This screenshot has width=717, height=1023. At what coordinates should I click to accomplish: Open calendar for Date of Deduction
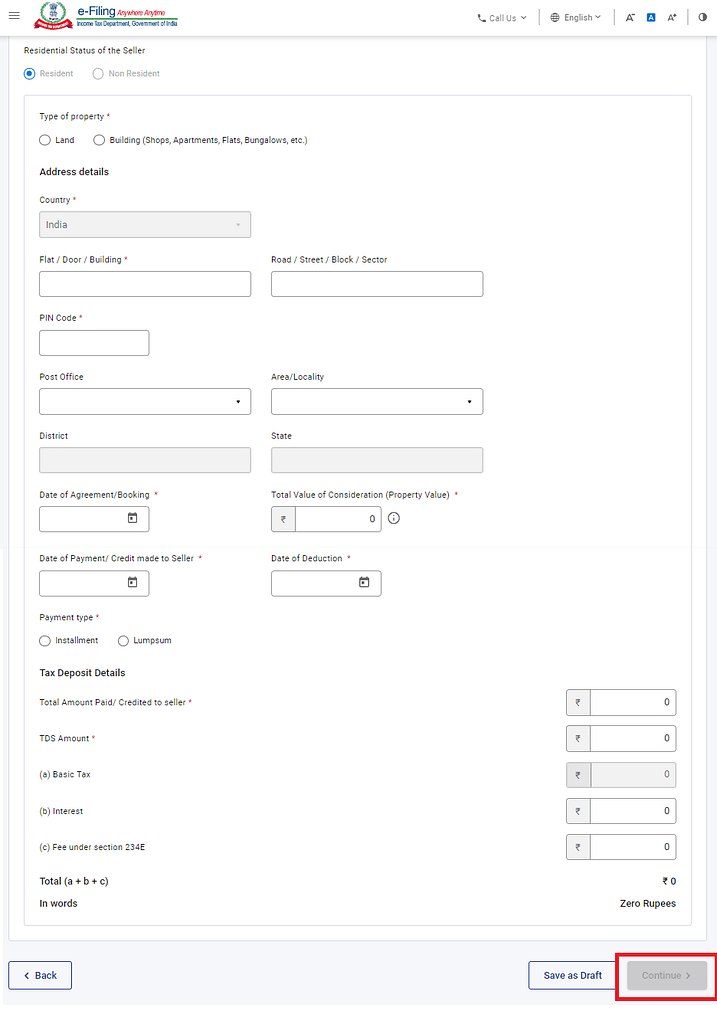(x=364, y=582)
